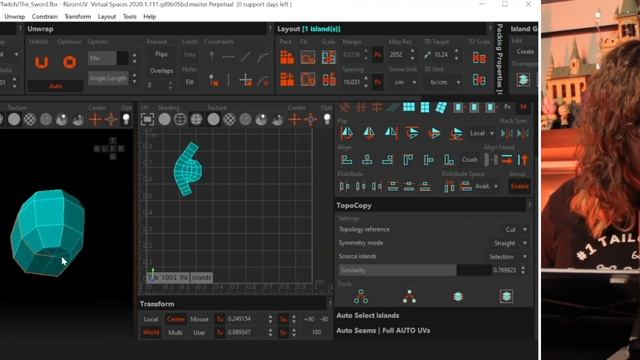The height and width of the screenshot is (360, 640).
Task: Toggle the Auto unfold button
Action: (55, 86)
